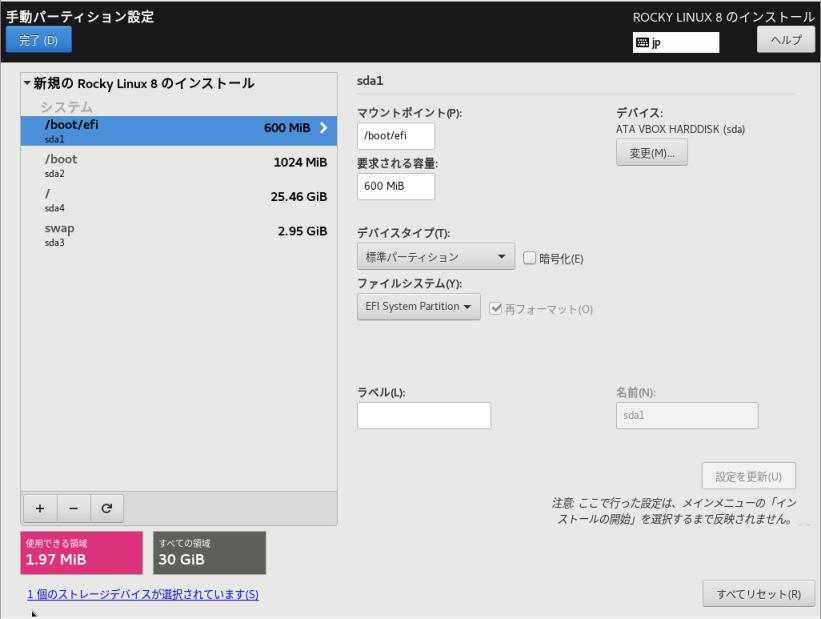Select the /boot sda2 partition row
The width and height of the screenshot is (821, 619).
pos(179,165)
